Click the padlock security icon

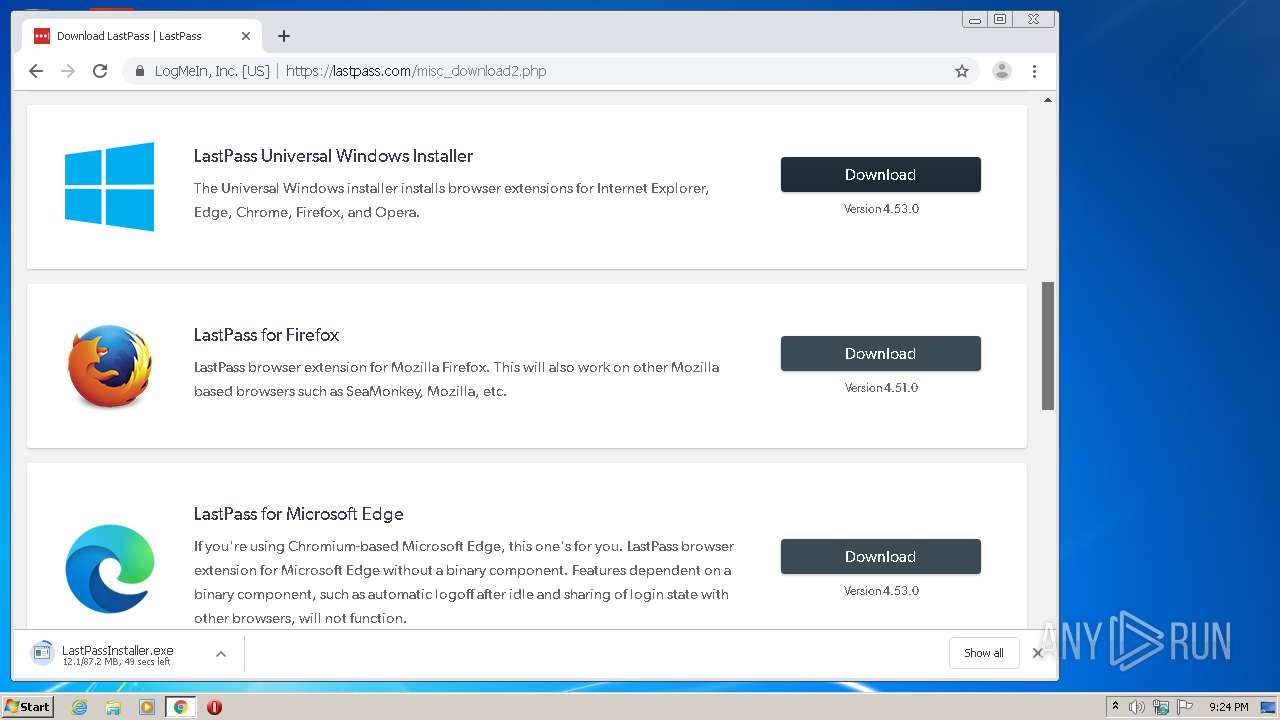coord(140,71)
